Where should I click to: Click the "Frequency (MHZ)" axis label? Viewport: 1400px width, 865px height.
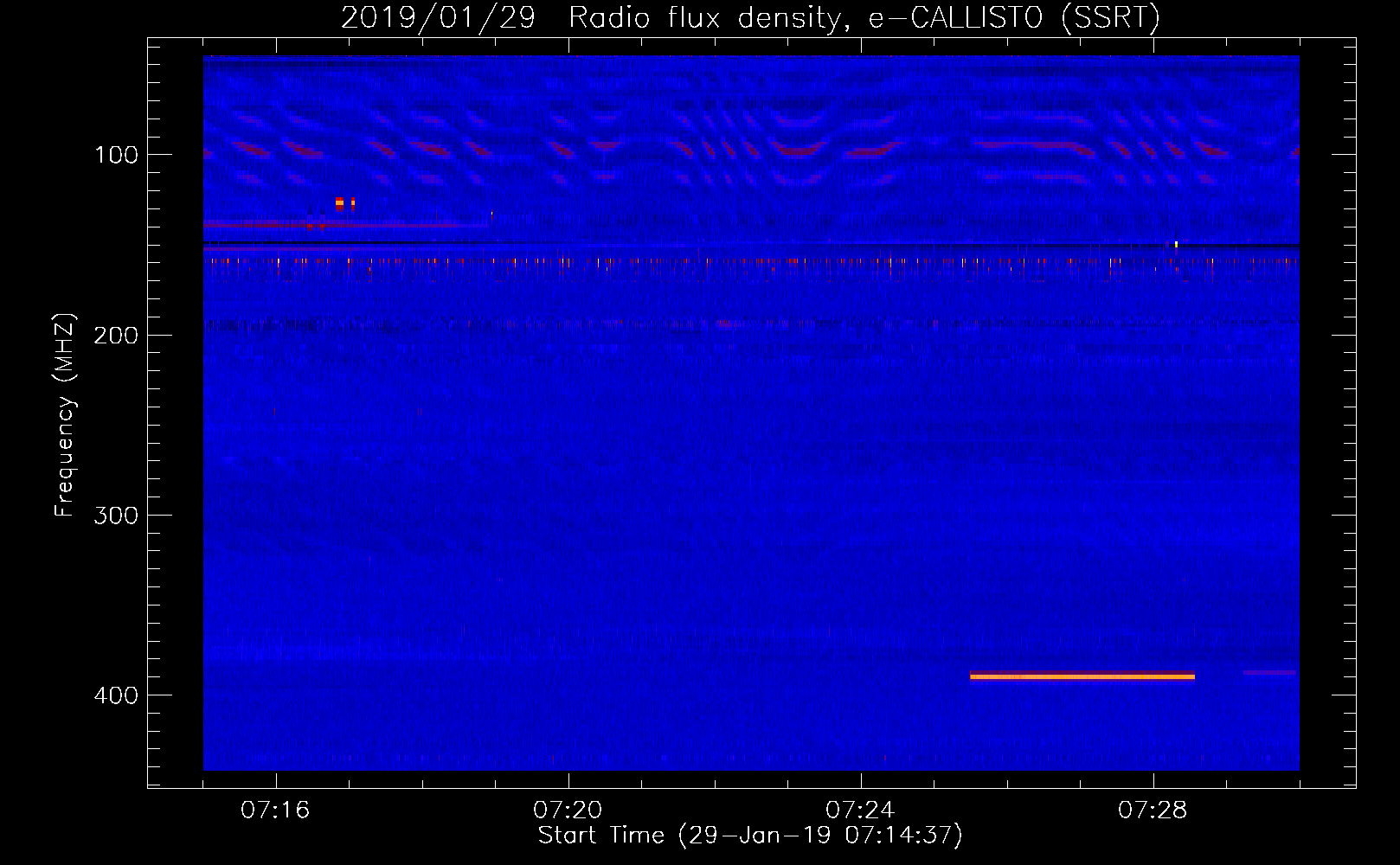[x=65, y=415]
